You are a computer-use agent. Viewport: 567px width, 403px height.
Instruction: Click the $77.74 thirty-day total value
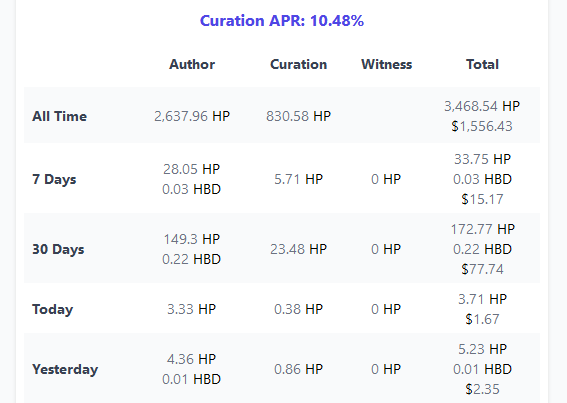(482, 269)
